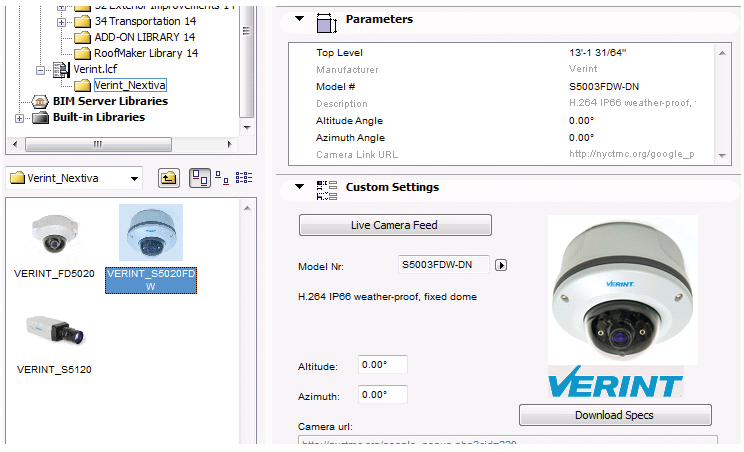
Task: Select the Altitude Angle parameter row
Action: (503, 120)
